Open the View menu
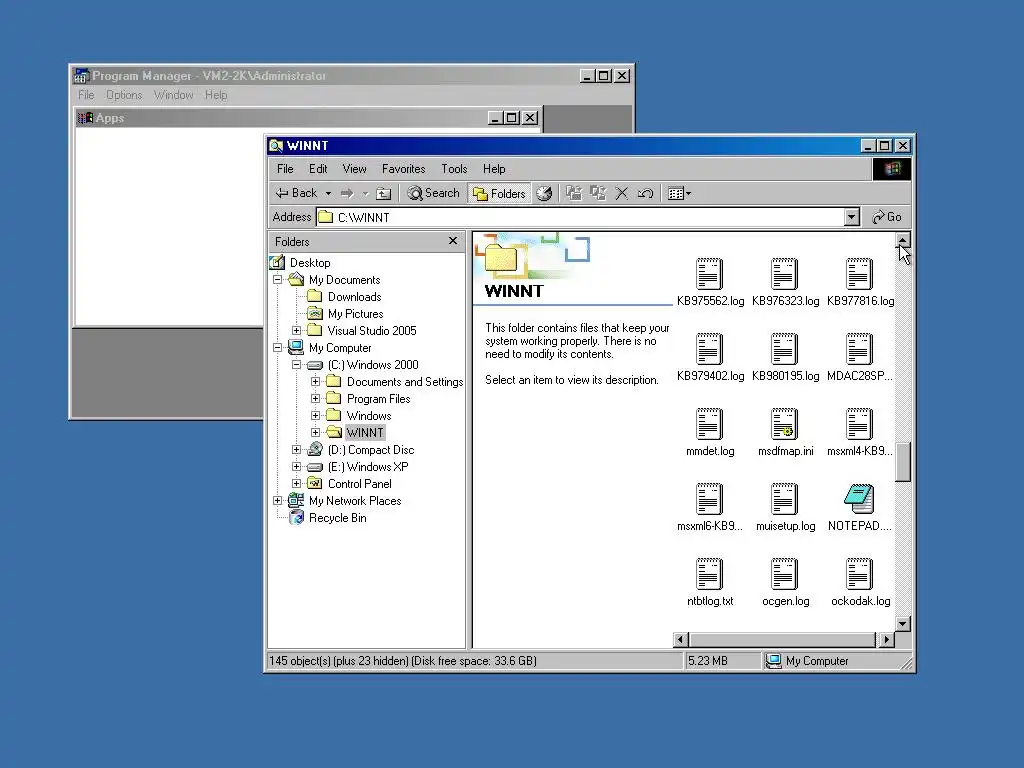 pyautogui.click(x=355, y=169)
